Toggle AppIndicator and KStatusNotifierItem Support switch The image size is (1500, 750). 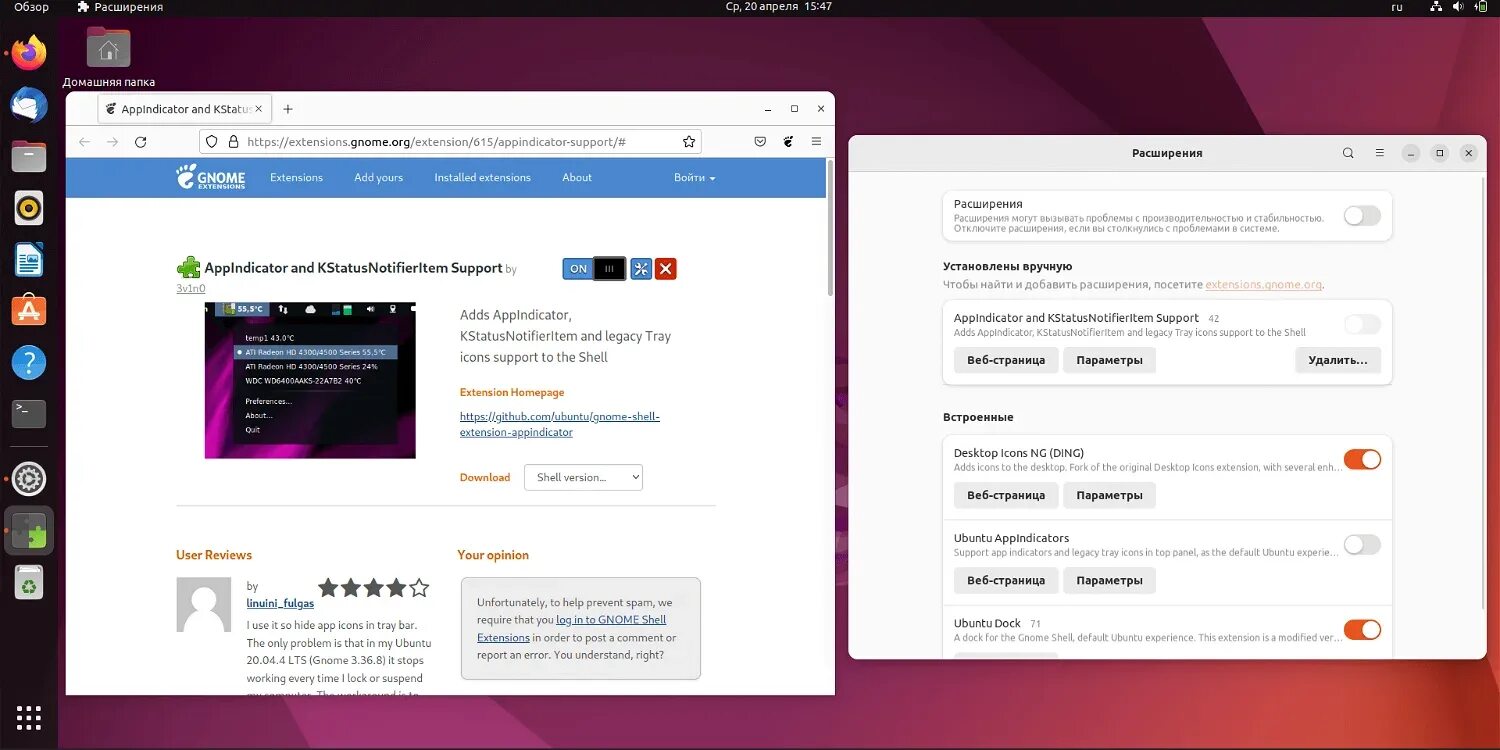pyautogui.click(x=1362, y=324)
